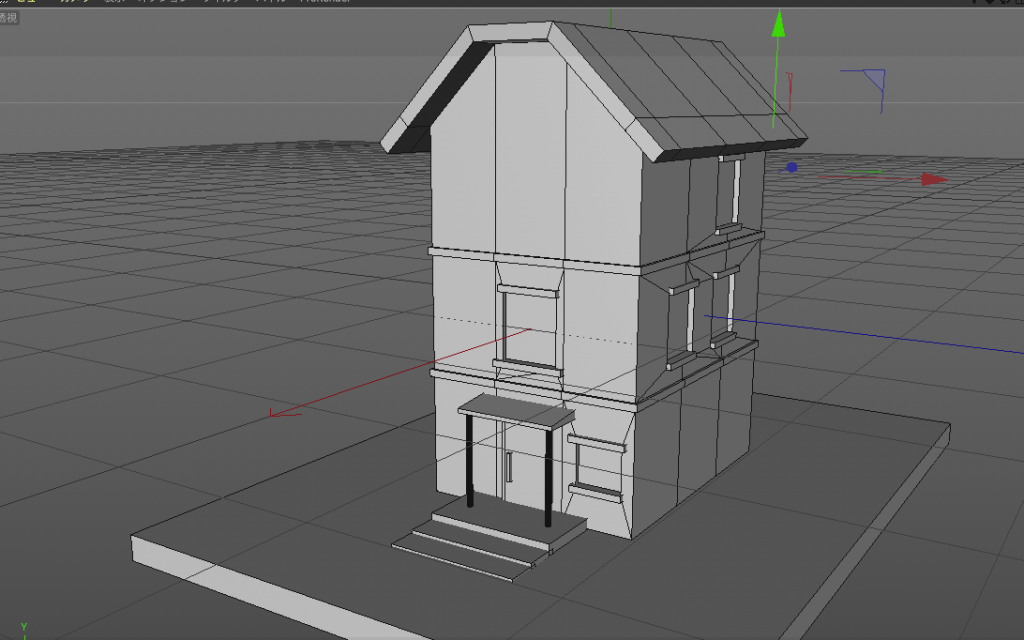Click the green Y-axis arrow handle
Viewport: 1024px width, 640px height.
[x=778, y=24]
